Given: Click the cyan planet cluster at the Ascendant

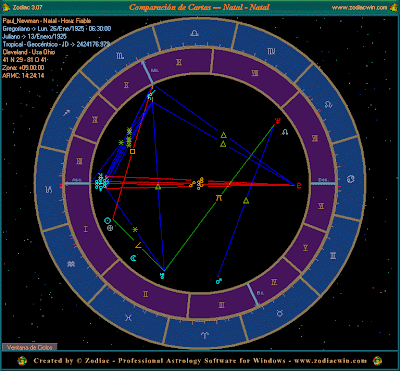Looking at the screenshot, I should [101, 183].
